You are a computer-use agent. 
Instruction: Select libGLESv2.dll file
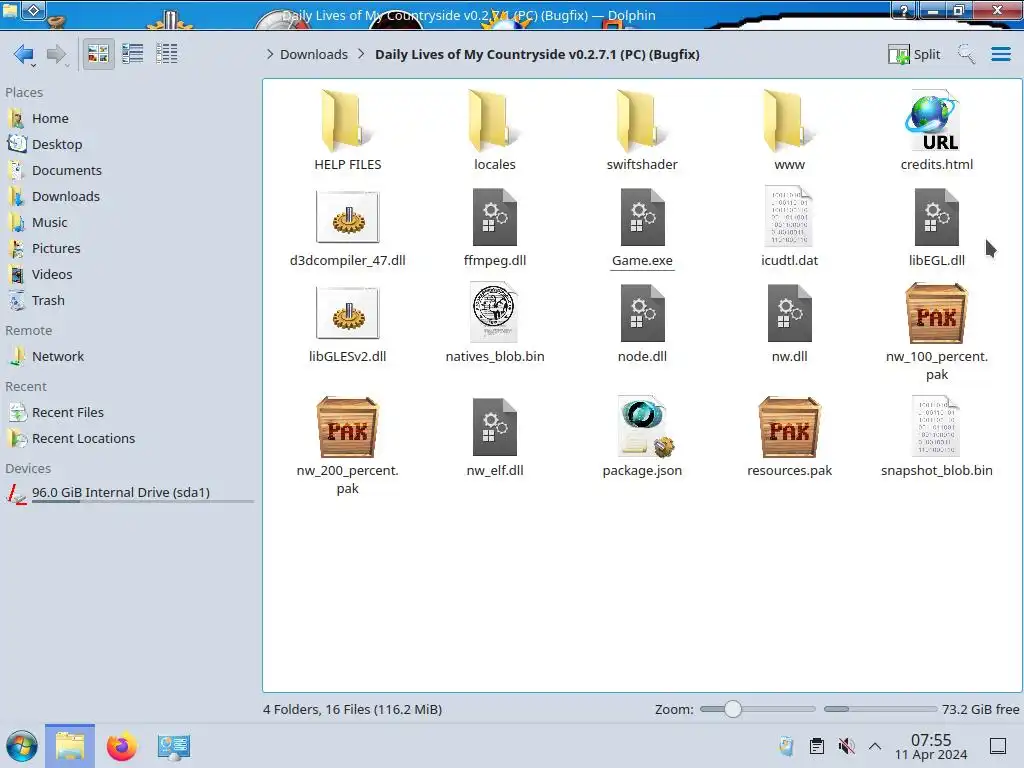(347, 323)
